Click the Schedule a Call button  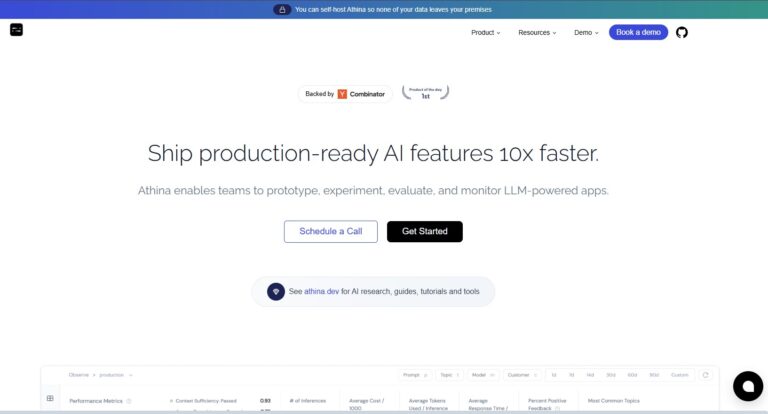(331, 231)
